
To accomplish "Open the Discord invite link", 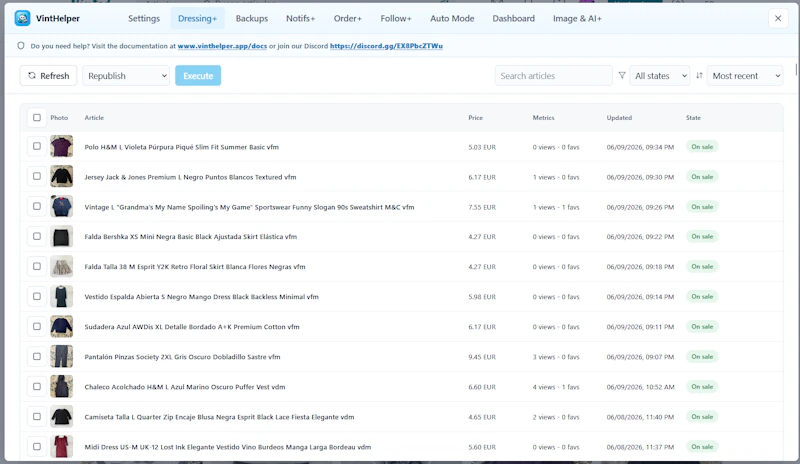I will 386,46.
